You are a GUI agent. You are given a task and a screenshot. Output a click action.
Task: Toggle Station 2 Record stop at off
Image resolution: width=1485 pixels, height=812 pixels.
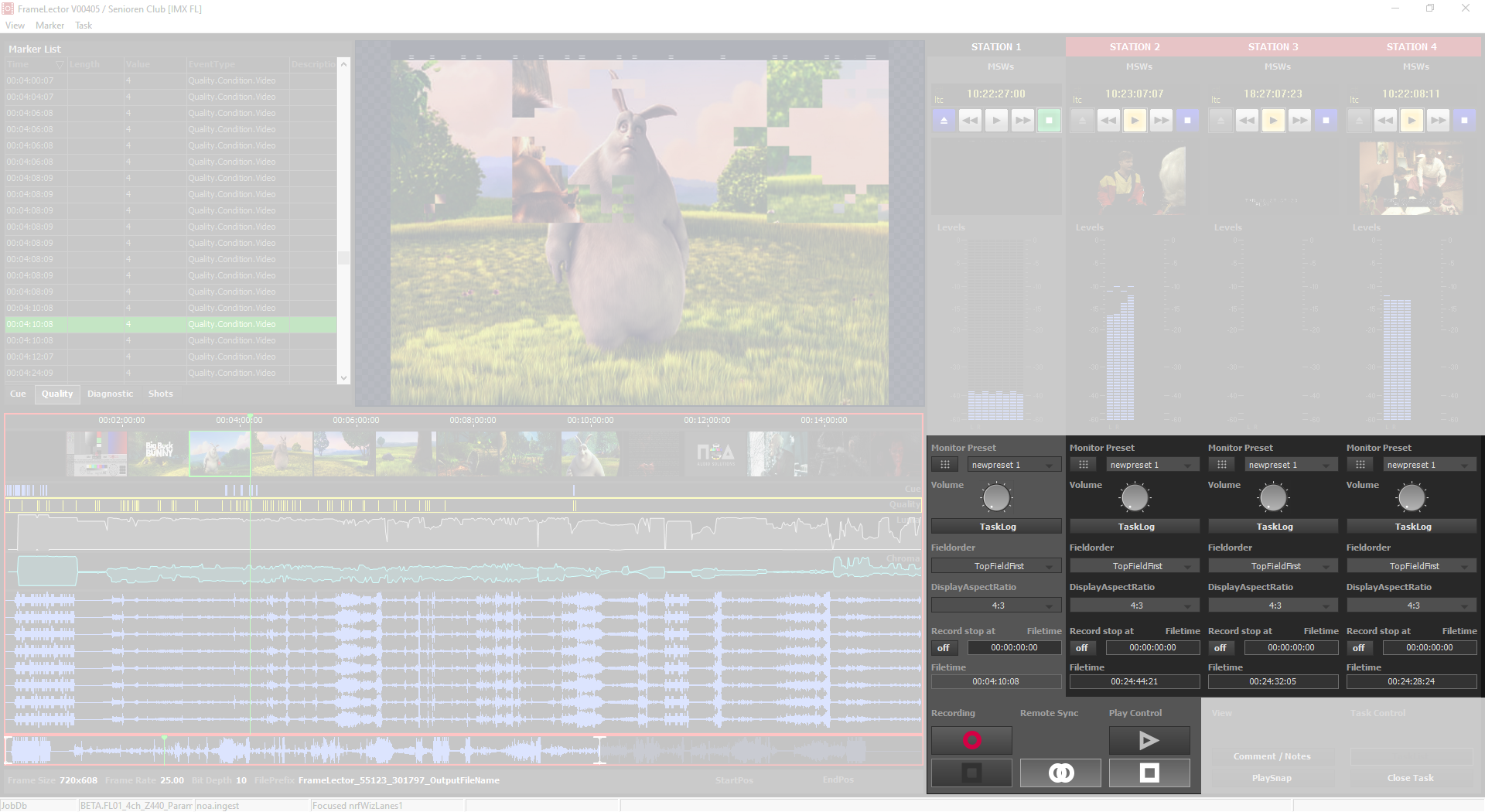1083,648
